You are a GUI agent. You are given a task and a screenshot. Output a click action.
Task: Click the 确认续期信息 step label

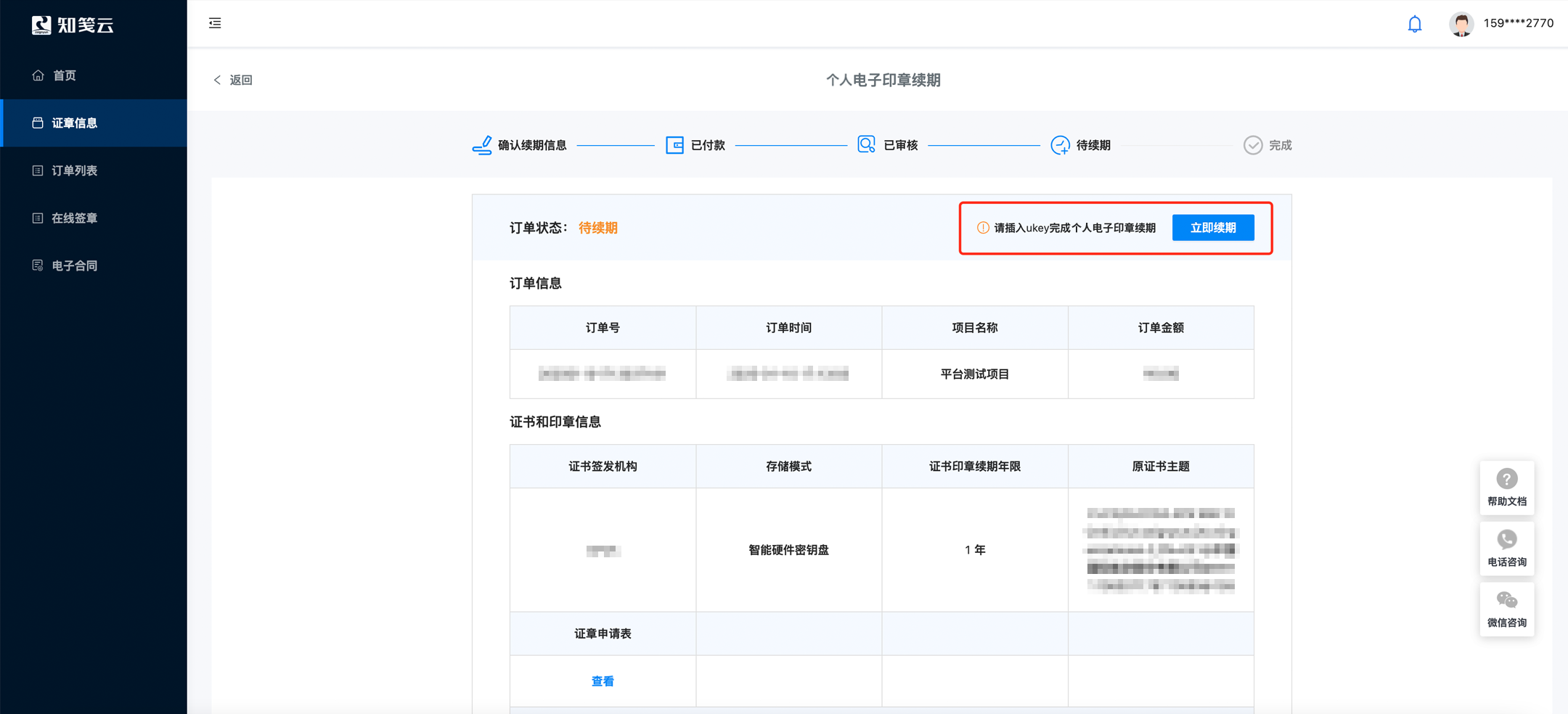pos(532,145)
